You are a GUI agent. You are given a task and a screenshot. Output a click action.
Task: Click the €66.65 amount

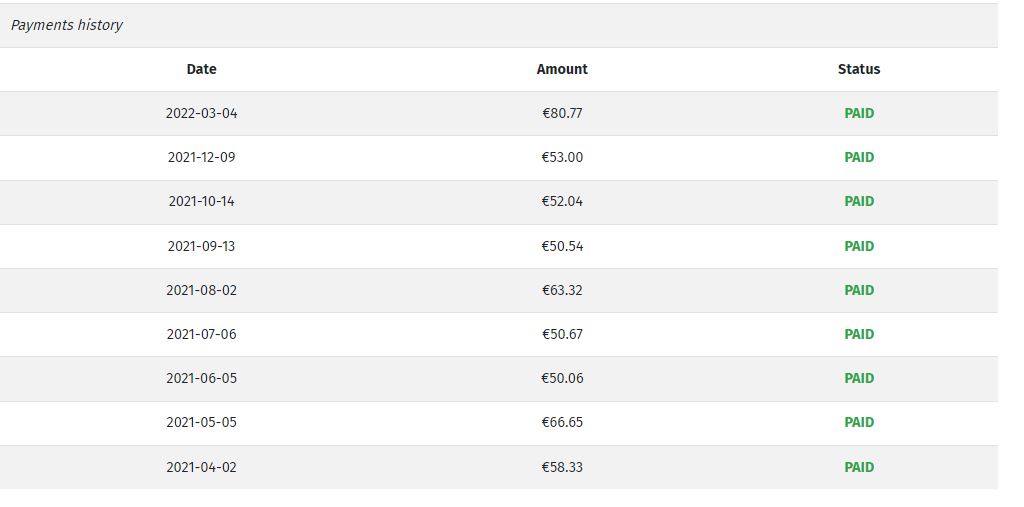click(562, 422)
